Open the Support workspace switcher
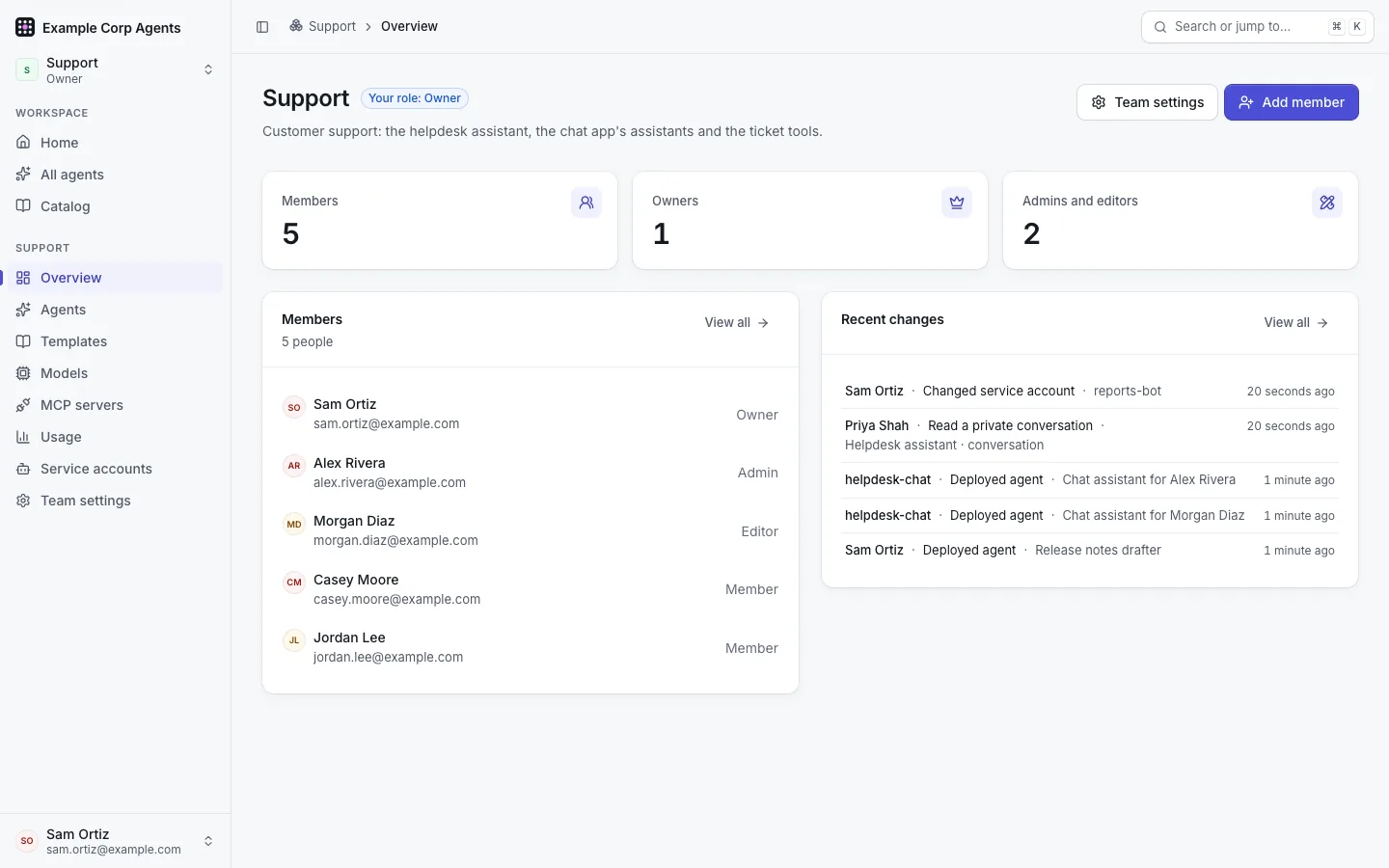 116,69
